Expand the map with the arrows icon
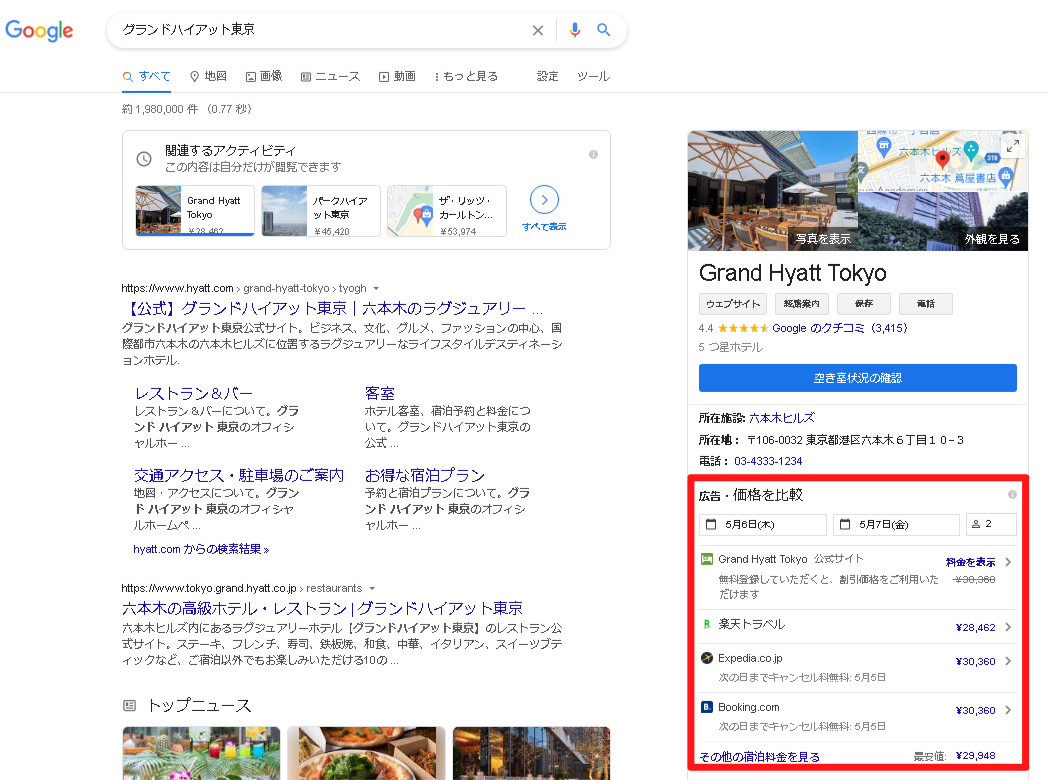The image size is (1049, 780). click(1013, 145)
